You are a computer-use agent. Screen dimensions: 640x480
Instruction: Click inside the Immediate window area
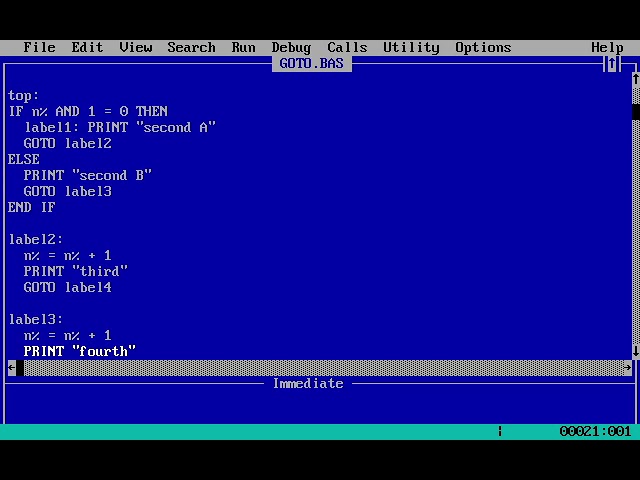coord(320,406)
